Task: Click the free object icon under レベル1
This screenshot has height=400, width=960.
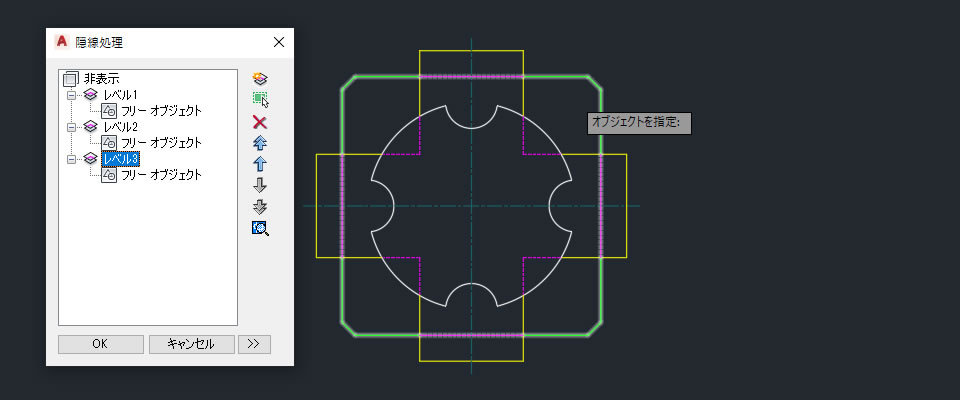Action: coord(109,111)
